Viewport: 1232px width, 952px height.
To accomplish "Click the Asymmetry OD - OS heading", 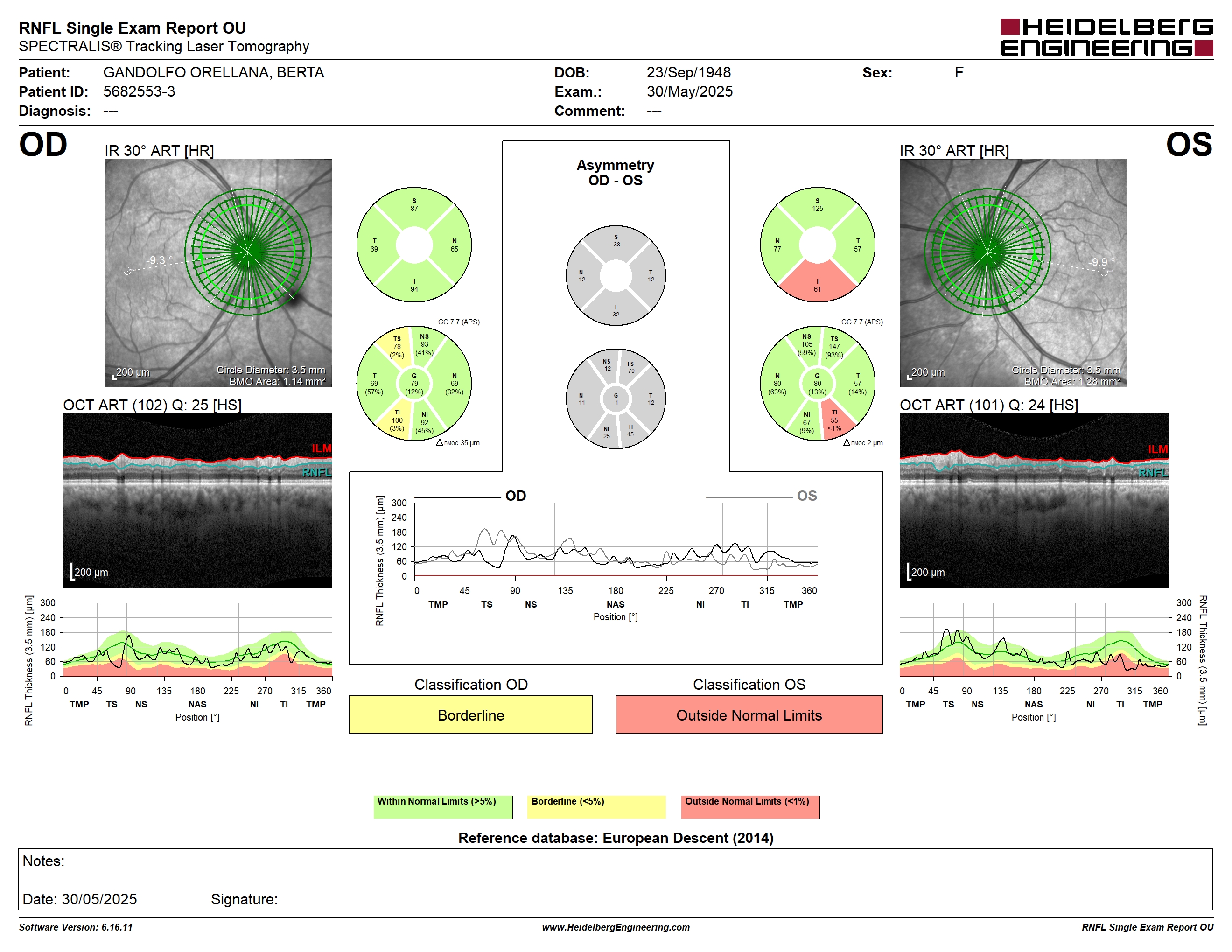I will tap(616, 173).
